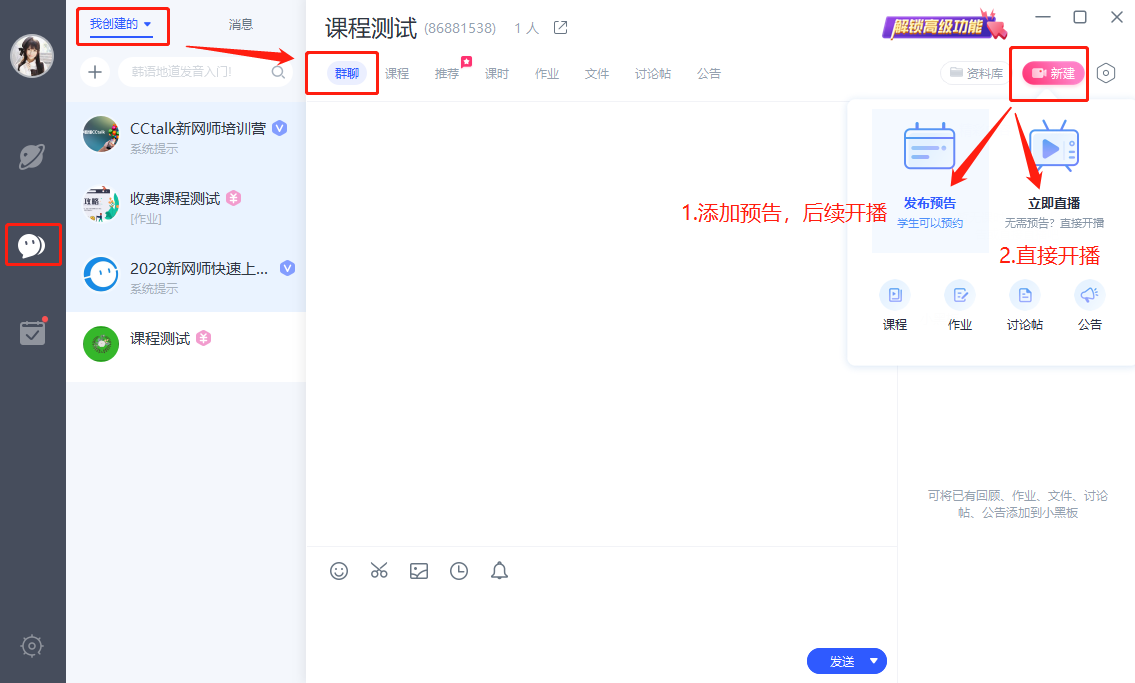
Task: Click the hexagon group settings icon
Action: (x=1105, y=73)
